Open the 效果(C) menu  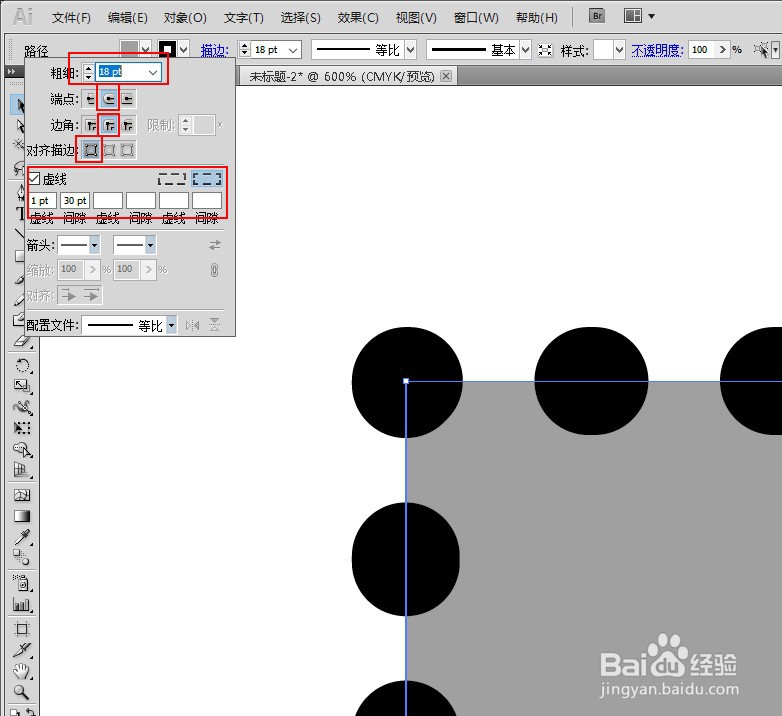358,18
